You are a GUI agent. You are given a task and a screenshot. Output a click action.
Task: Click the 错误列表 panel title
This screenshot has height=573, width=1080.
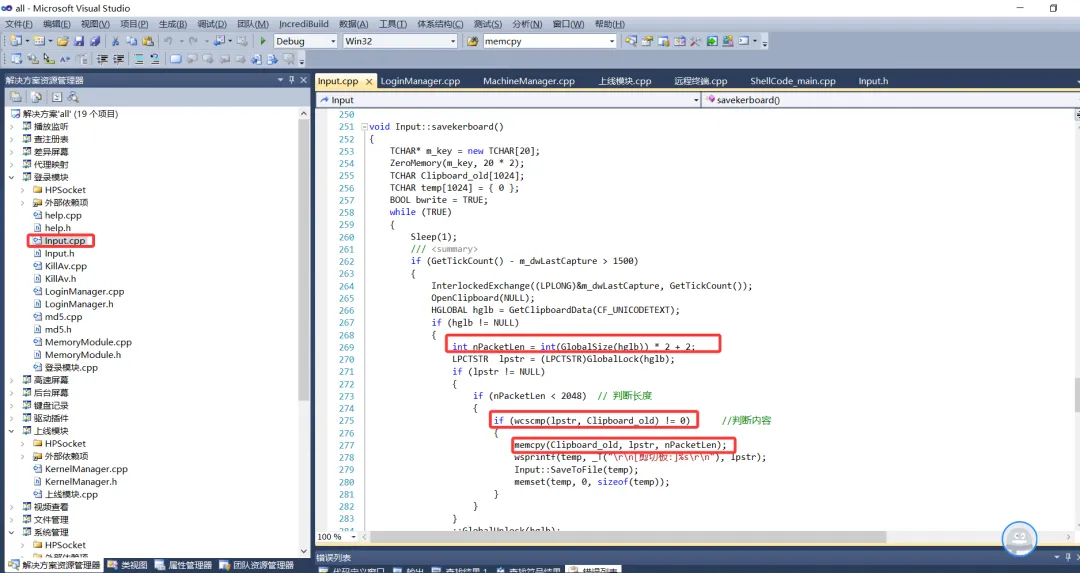tap(333, 557)
